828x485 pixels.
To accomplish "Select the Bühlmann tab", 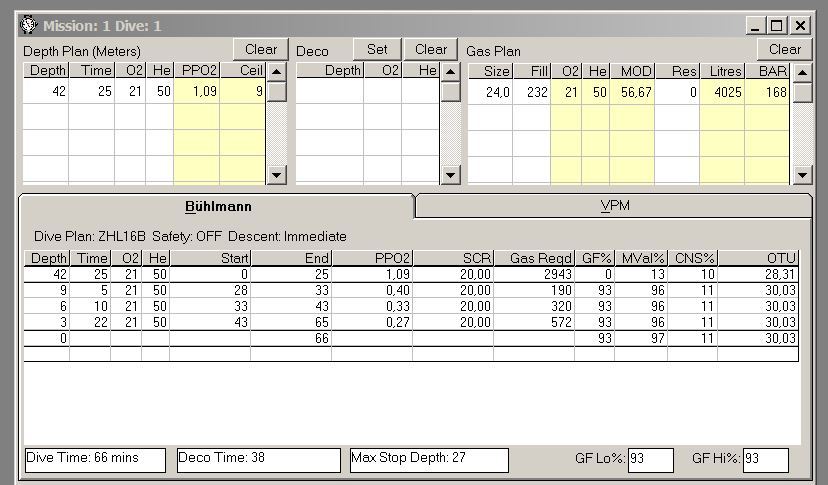I will [218, 206].
